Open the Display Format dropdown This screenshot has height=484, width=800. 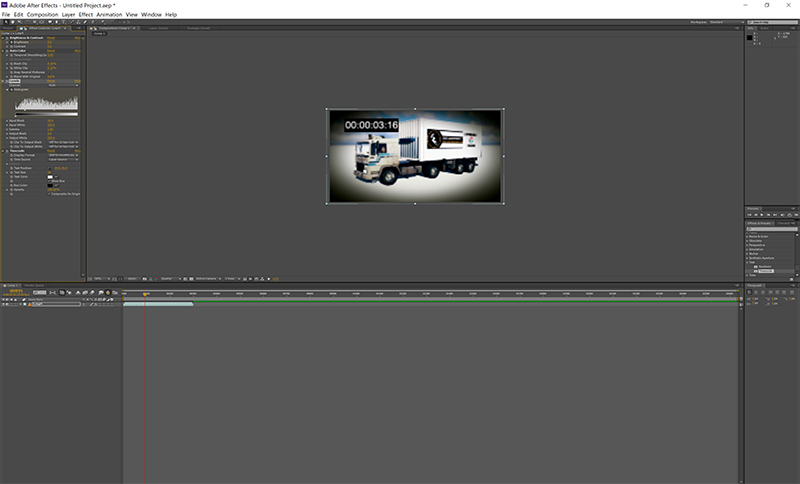[63, 155]
